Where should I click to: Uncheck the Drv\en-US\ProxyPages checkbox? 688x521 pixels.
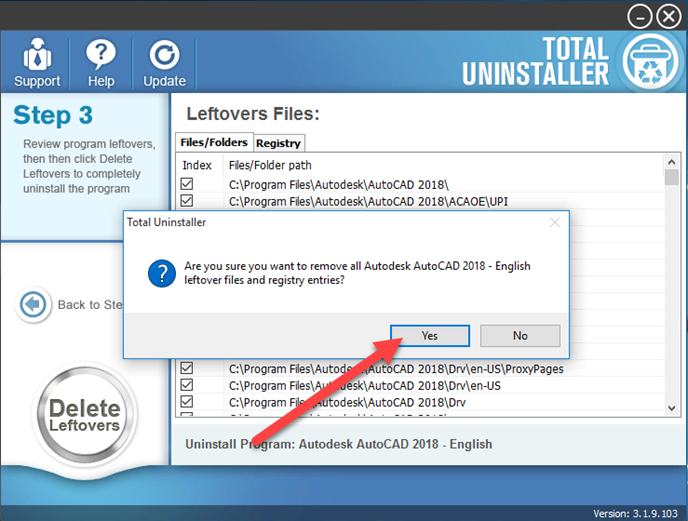187,368
